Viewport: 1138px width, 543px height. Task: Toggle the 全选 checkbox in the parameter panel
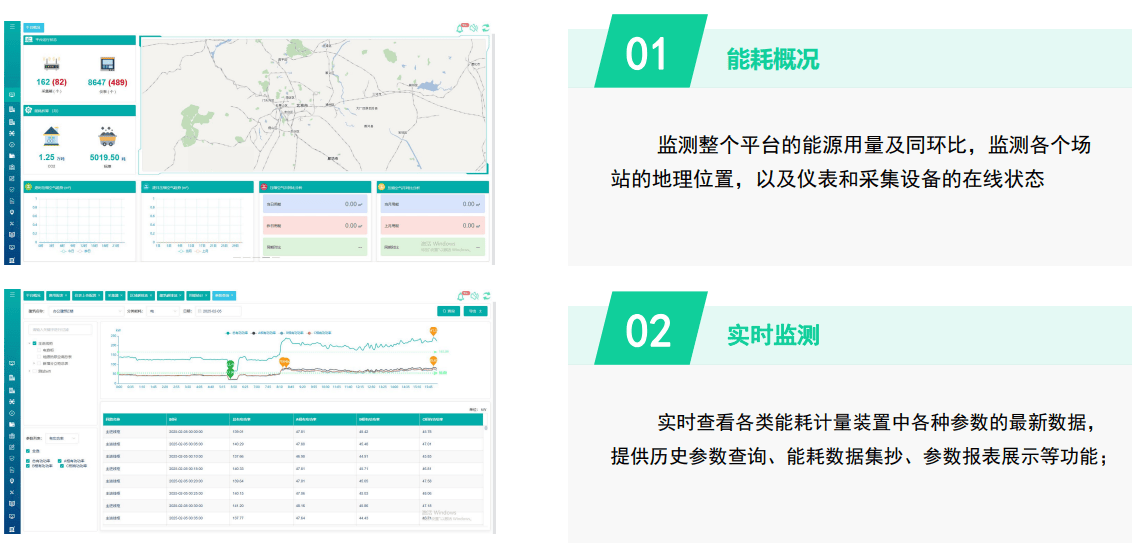pos(28,451)
